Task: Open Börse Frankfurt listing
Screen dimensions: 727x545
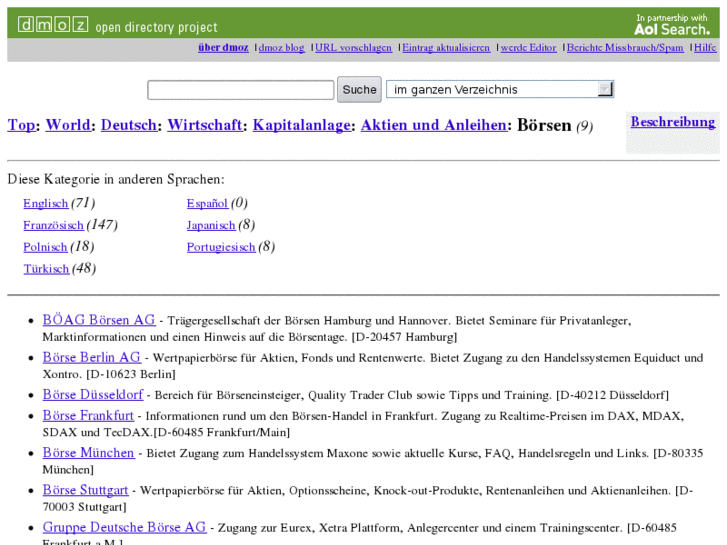Action: [88, 415]
